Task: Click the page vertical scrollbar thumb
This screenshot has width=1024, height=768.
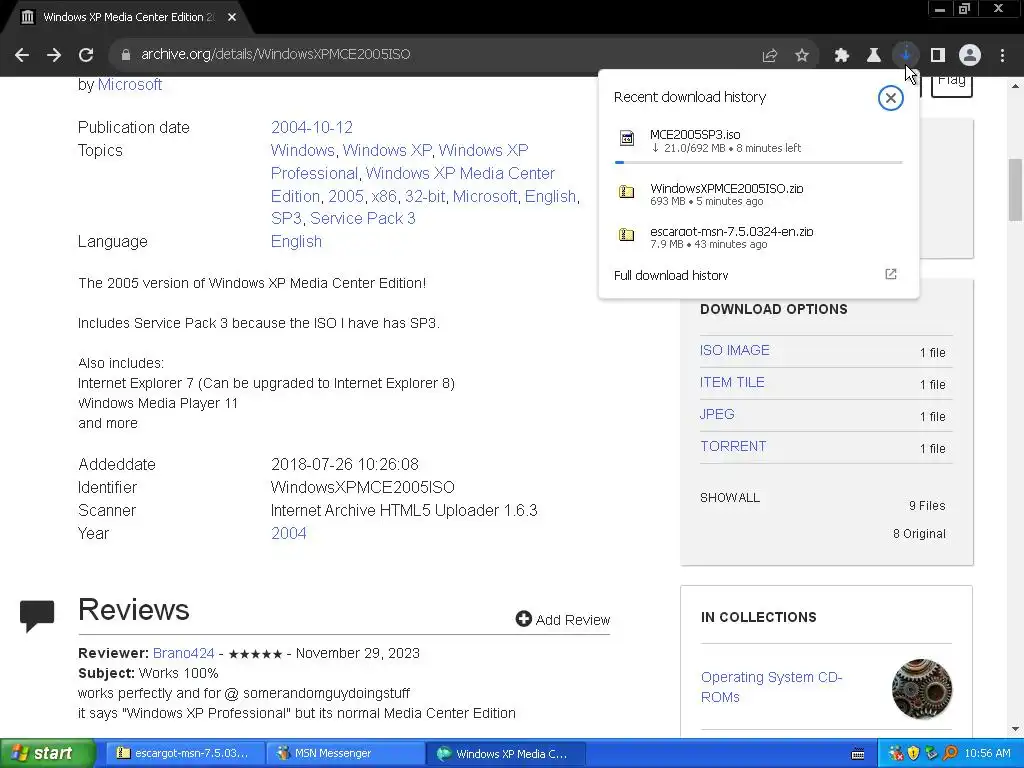Action: tap(1016, 189)
